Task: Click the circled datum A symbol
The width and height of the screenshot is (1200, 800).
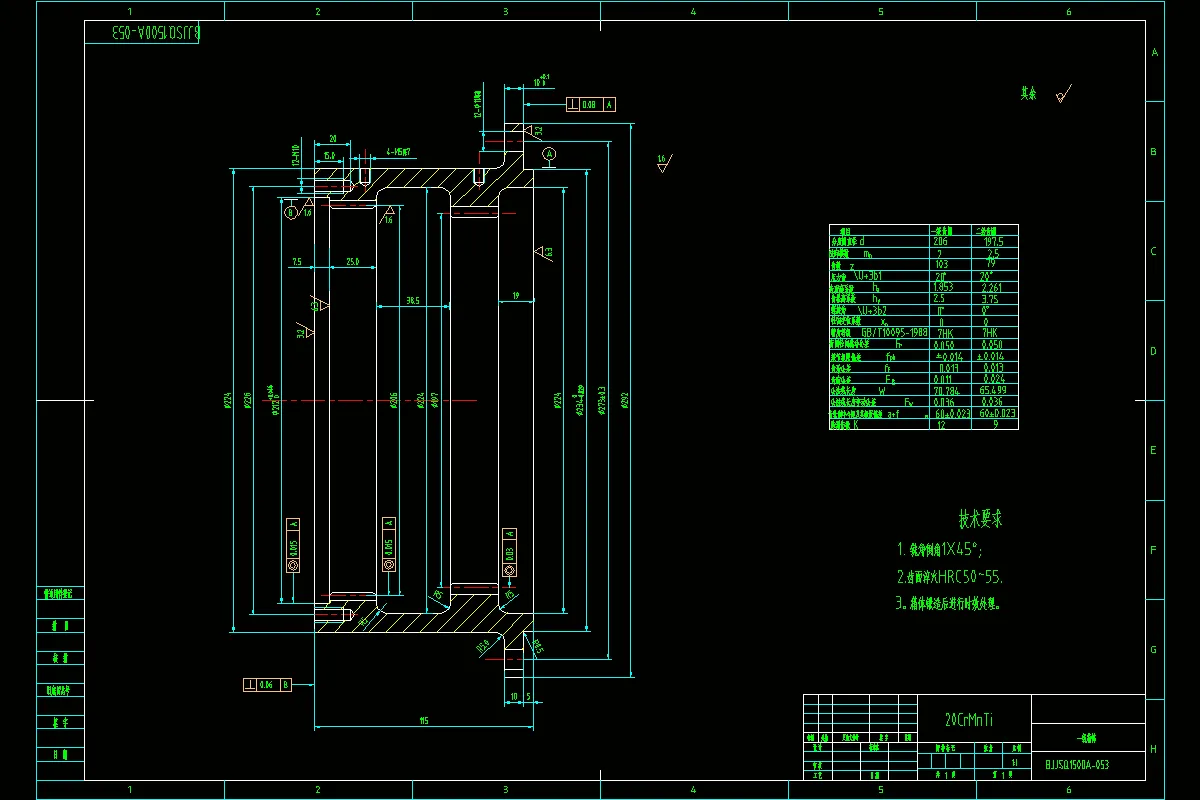Action: pos(549,154)
